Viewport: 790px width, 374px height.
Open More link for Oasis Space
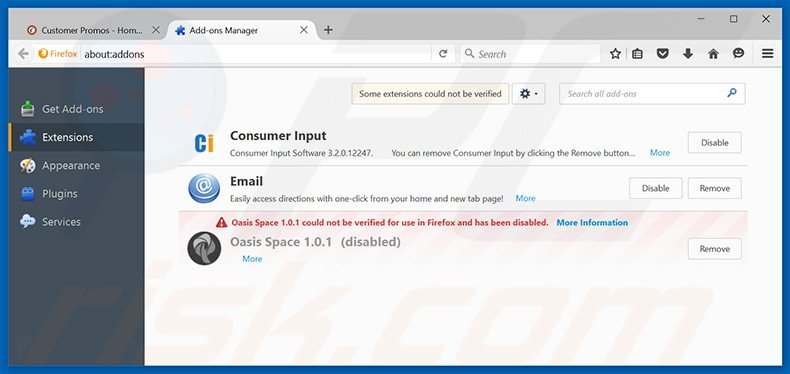(252, 259)
